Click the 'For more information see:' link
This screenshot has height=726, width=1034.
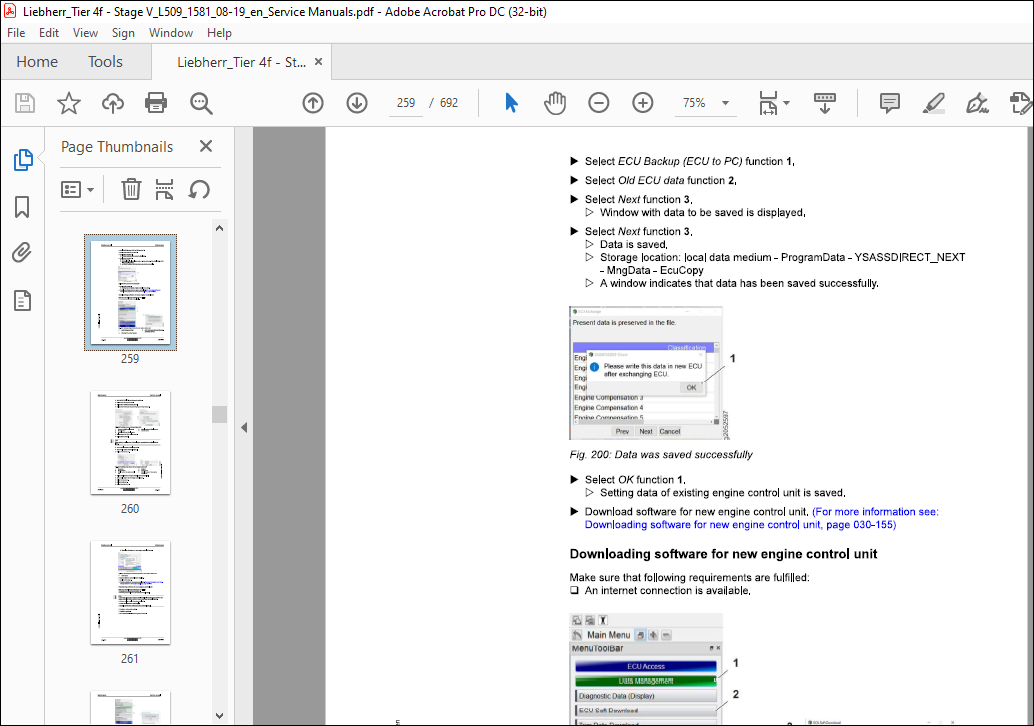point(876,512)
